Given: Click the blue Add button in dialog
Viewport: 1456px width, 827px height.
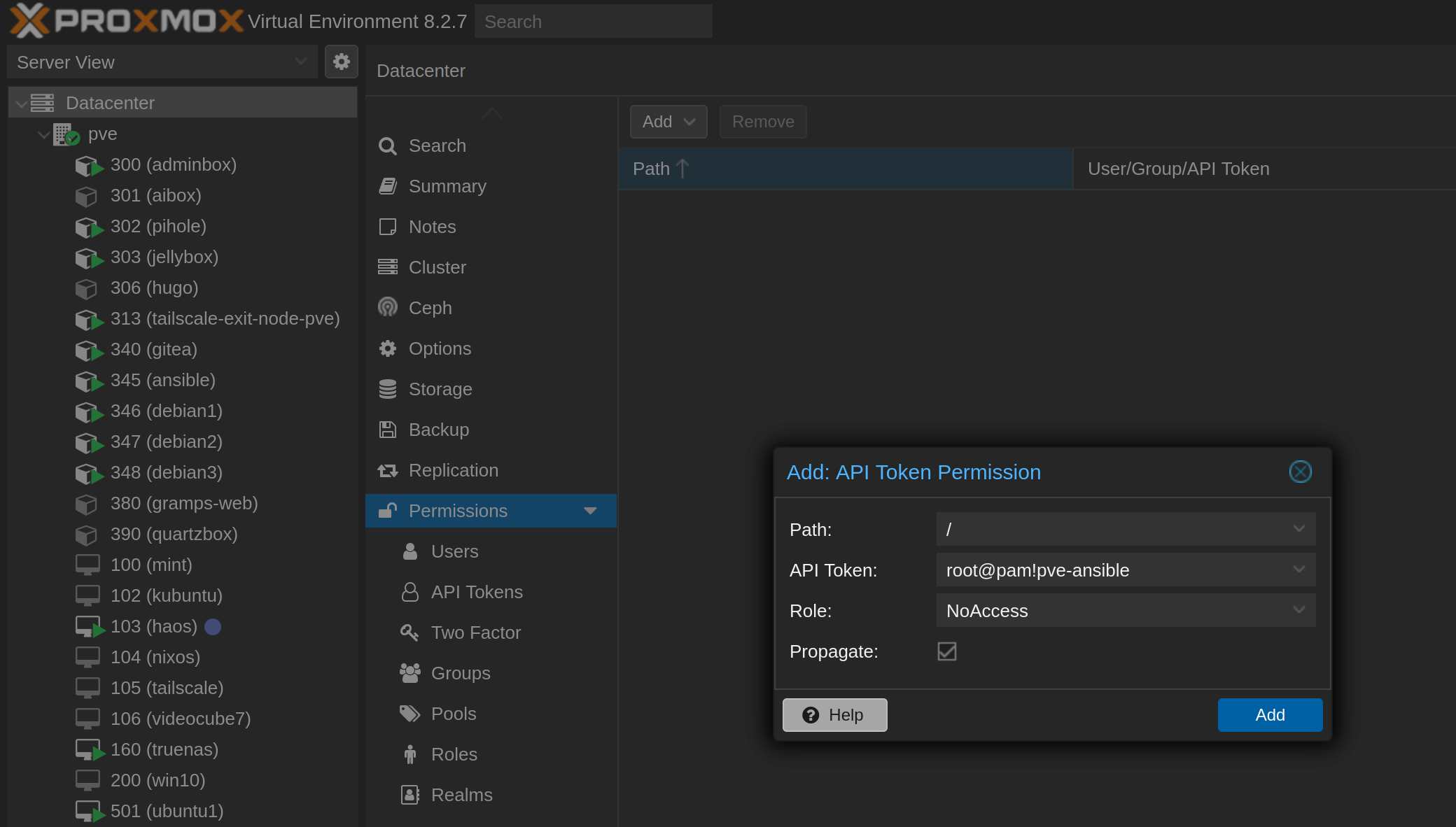Looking at the screenshot, I should 1270,715.
